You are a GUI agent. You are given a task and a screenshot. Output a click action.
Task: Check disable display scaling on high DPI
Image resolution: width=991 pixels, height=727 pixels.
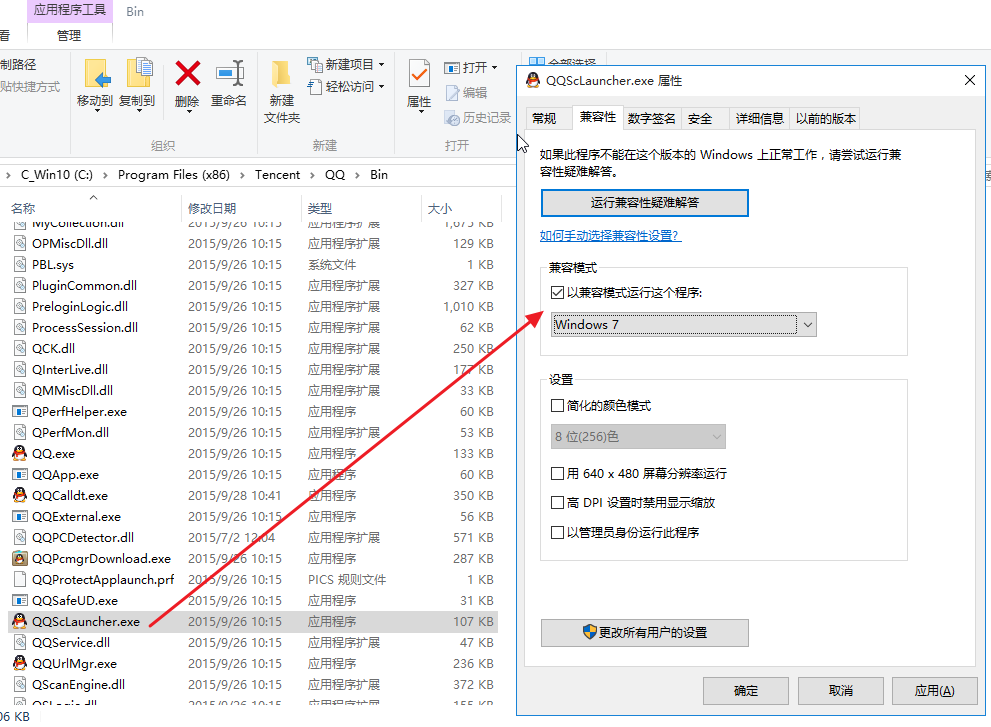pos(557,503)
